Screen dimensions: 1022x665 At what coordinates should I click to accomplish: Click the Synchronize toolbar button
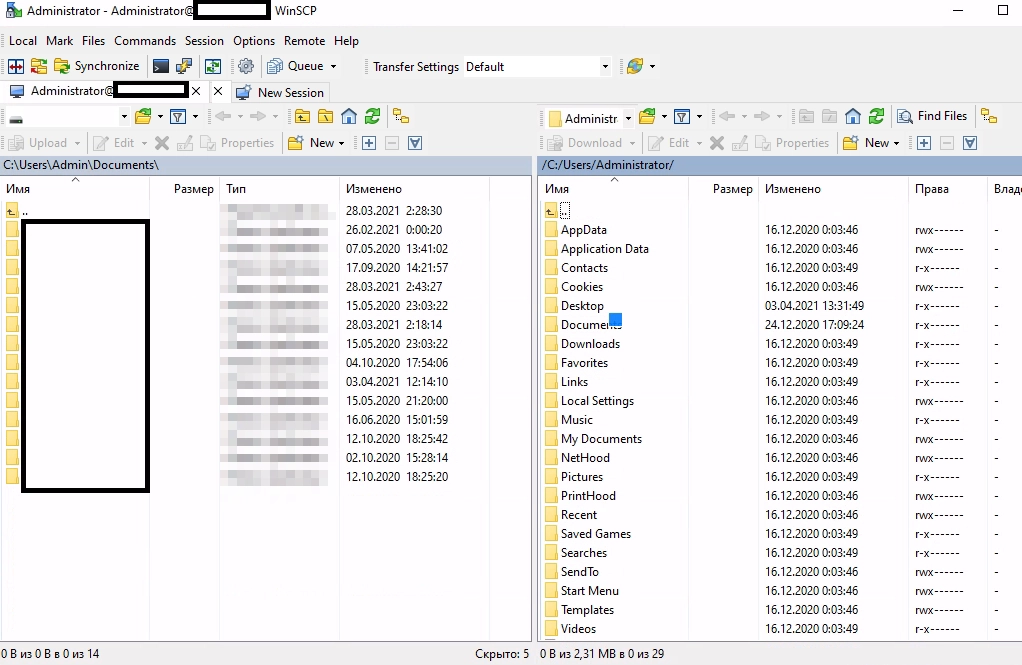point(95,66)
